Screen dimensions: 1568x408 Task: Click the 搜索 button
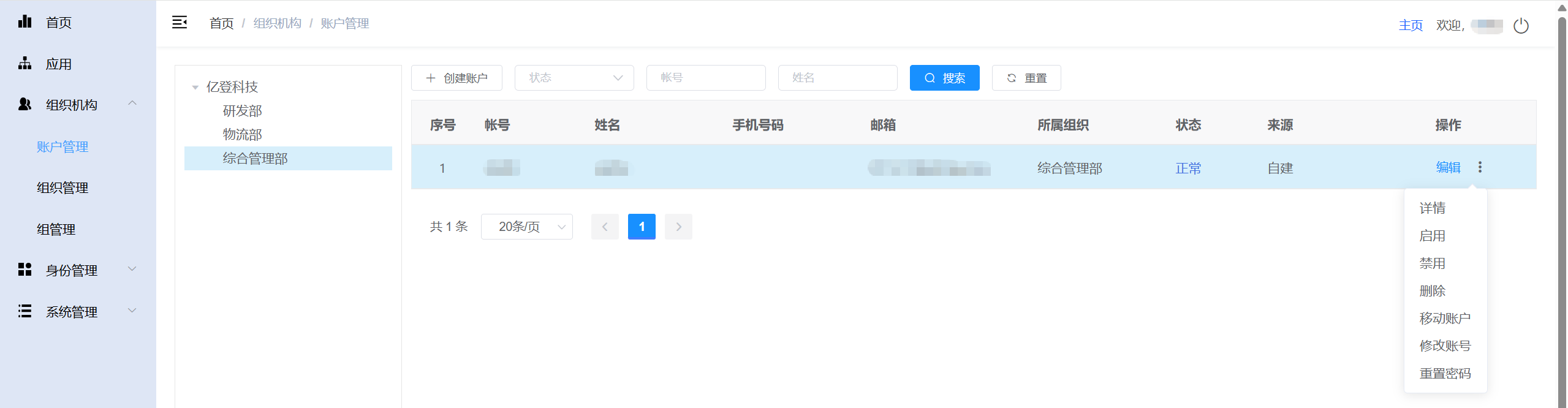[x=944, y=78]
